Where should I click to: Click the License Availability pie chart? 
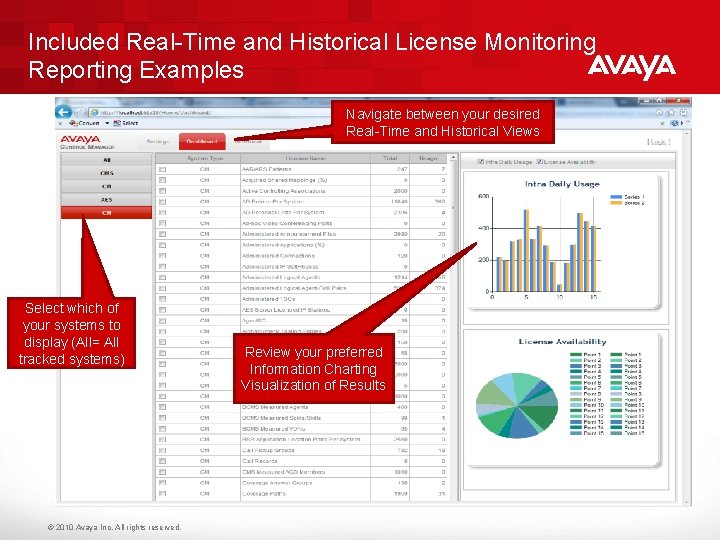click(517, 405)
